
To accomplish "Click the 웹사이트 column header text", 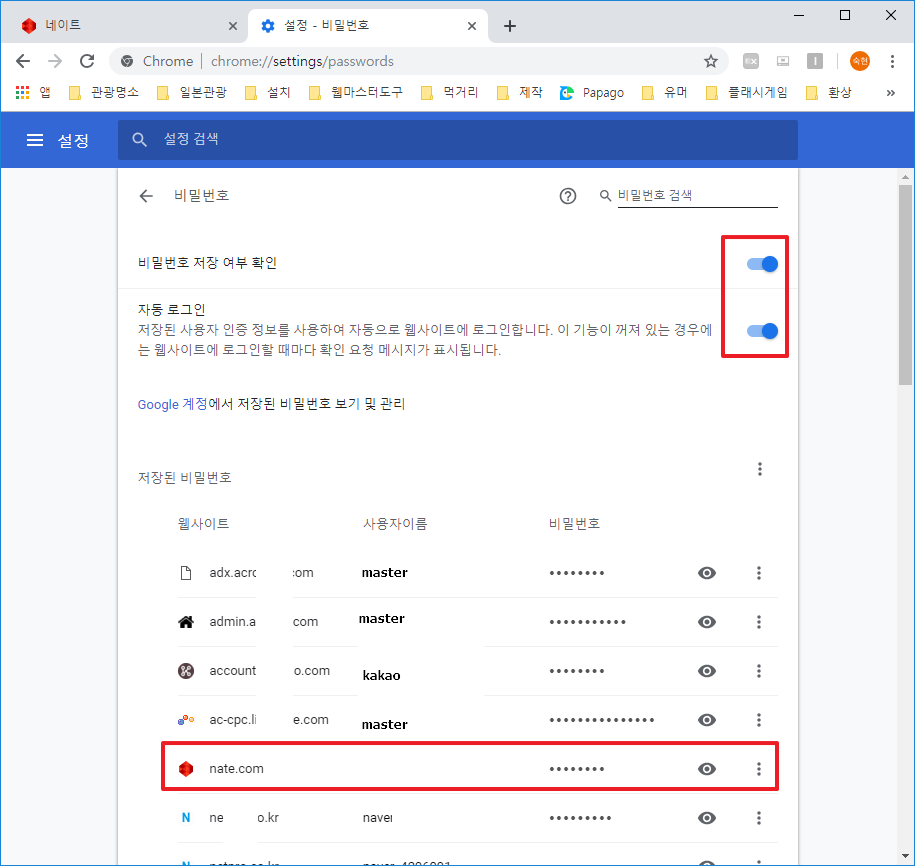I will point(203,524).
